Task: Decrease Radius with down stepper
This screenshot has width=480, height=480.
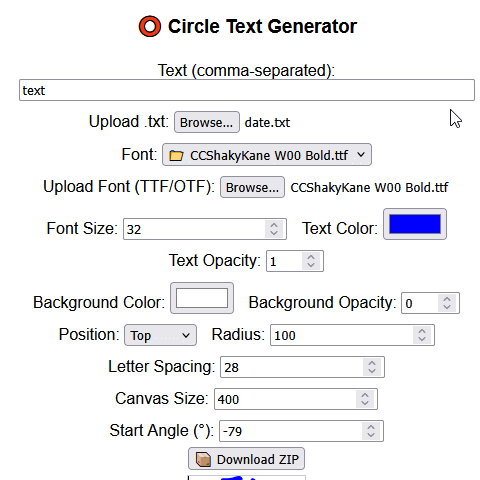Action: [422, 339]
